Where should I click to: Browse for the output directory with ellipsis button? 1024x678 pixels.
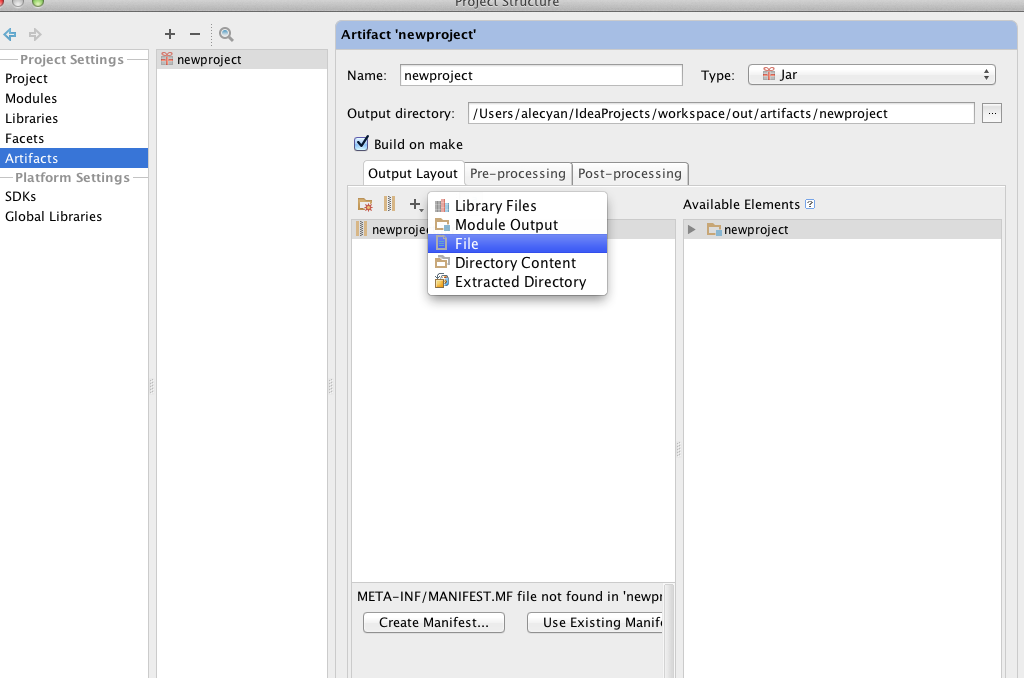991,113
